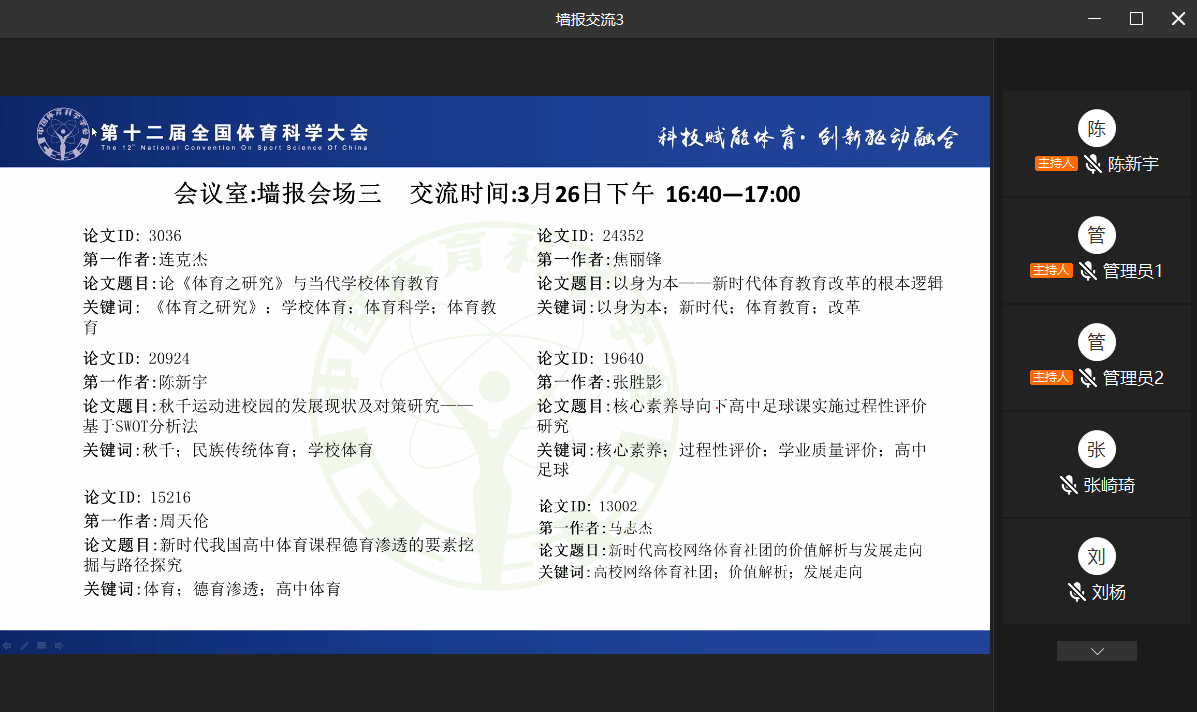Click muted microphone icon beside 刘杨
The width and height of the screenshot is (1197, 712).
1077,592
